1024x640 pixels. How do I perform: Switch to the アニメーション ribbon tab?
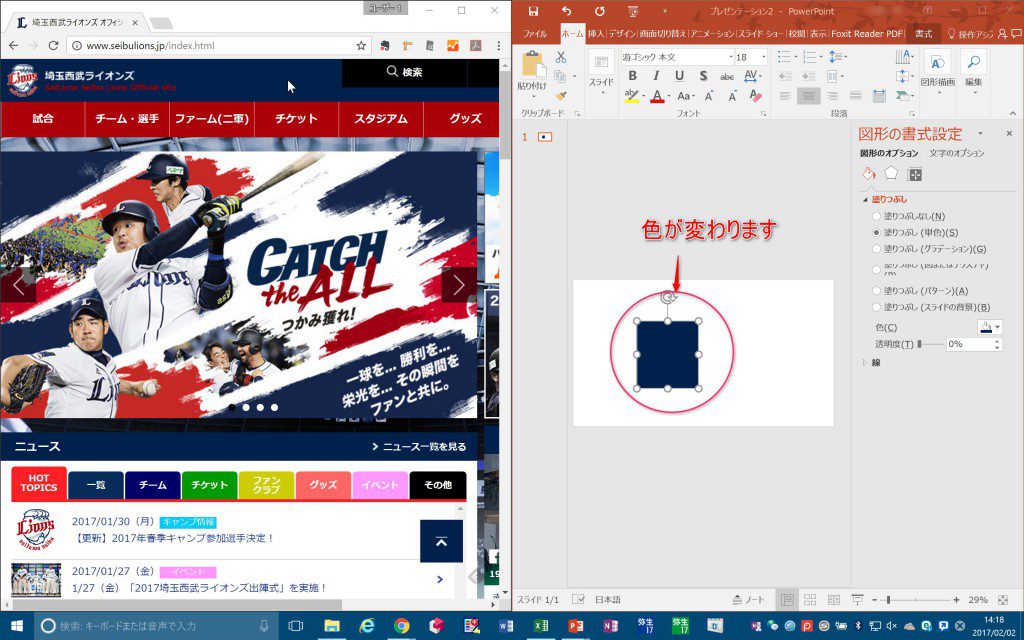click(712, 34)
